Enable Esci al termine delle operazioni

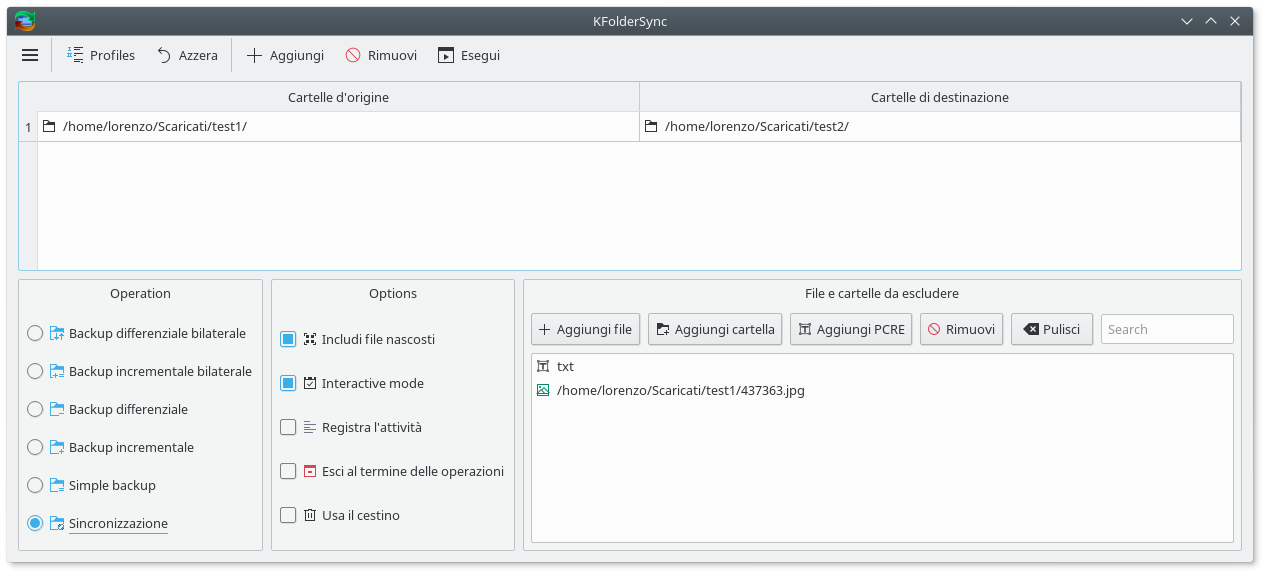coord(288,471)
